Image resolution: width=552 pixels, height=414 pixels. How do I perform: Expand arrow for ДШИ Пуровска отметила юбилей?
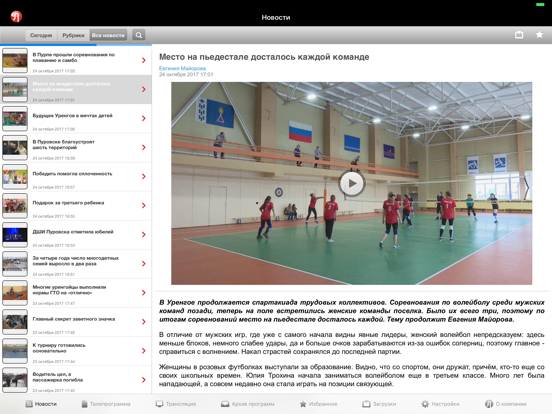[x=144, y=234]
